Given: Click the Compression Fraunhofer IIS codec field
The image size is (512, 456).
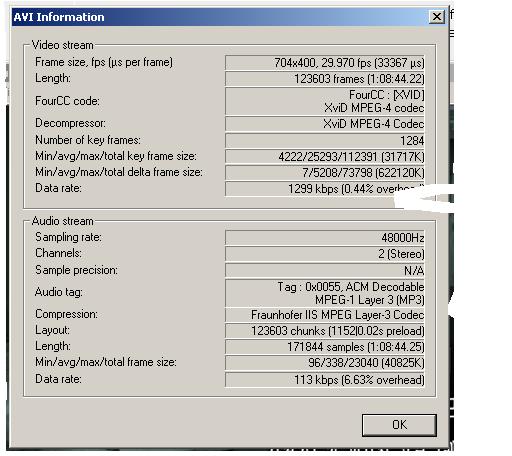Looking at the screenshot, I should pos(325,315).
